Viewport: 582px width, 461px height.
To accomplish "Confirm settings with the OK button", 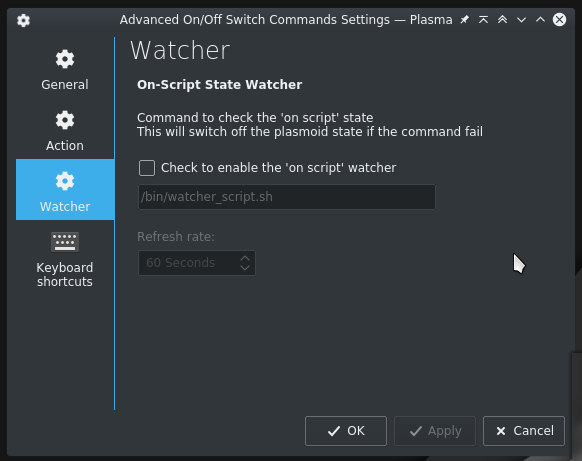I will (x=346, y=431).
